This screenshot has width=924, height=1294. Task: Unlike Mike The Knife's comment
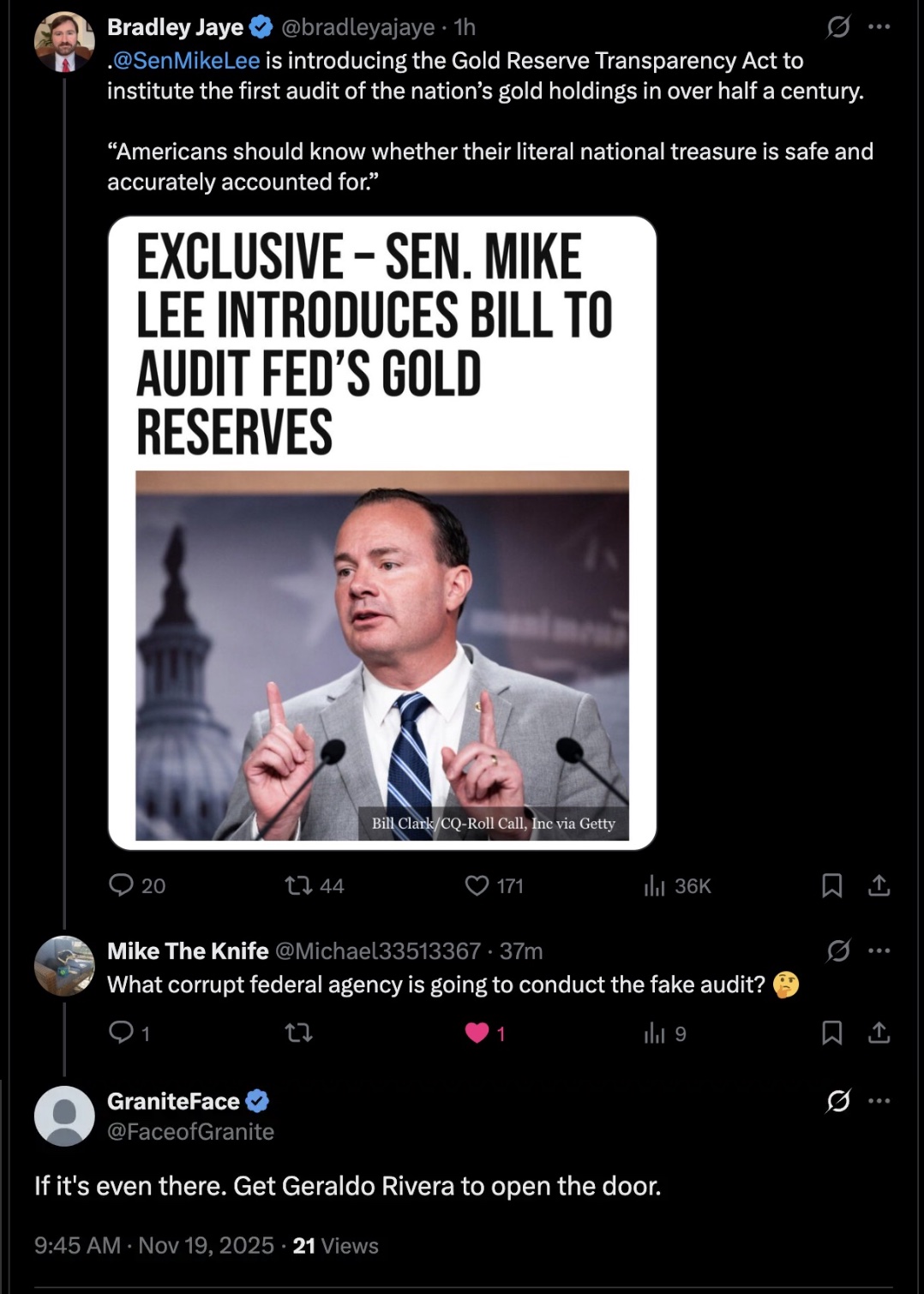pyautogui.click(x=477, y=1033)
